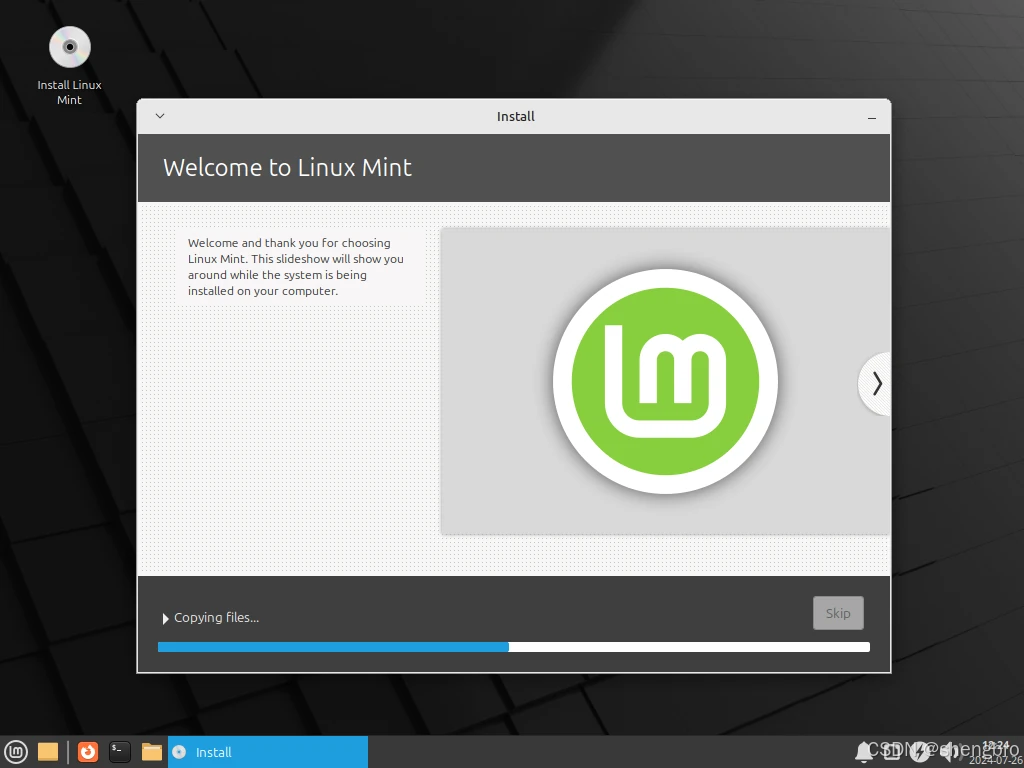Advance slideshow with the next arrow
The height and width of the screenshot is (768, 1024).
(876, 383)
